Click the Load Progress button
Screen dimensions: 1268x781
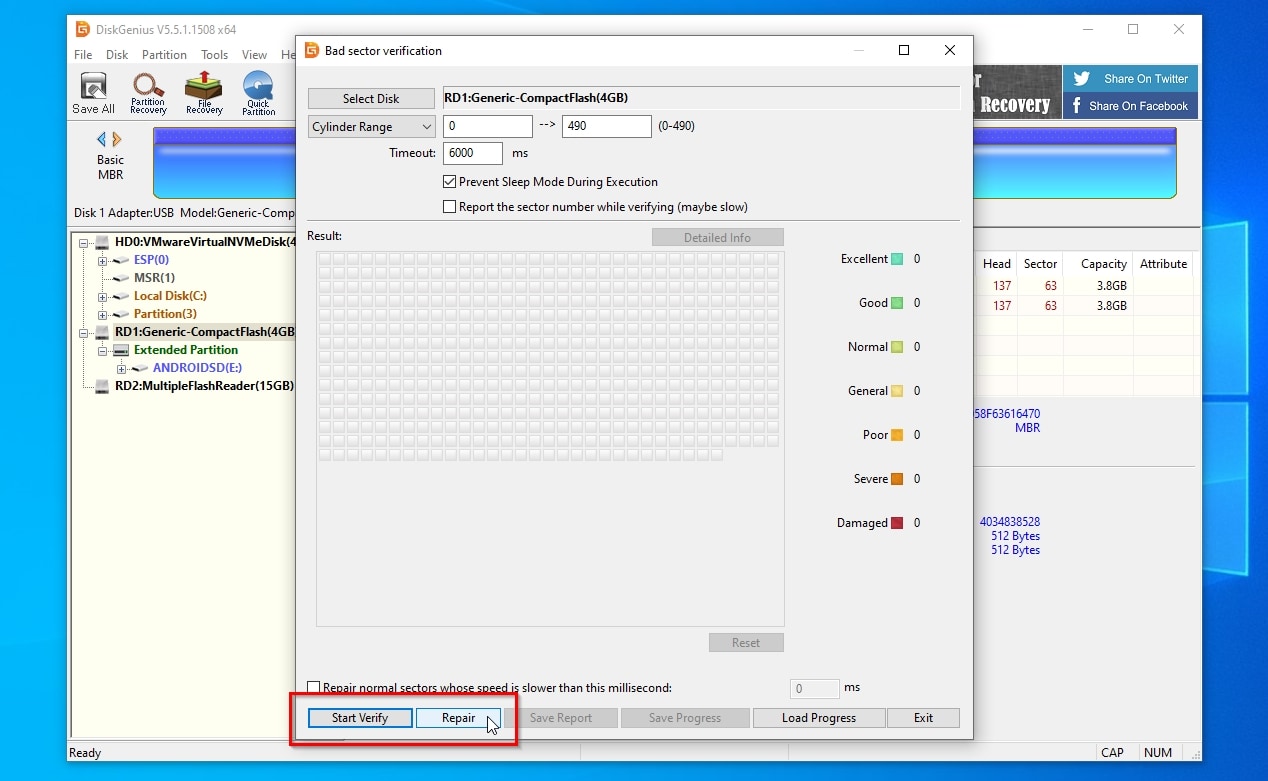tap(819, 718)
